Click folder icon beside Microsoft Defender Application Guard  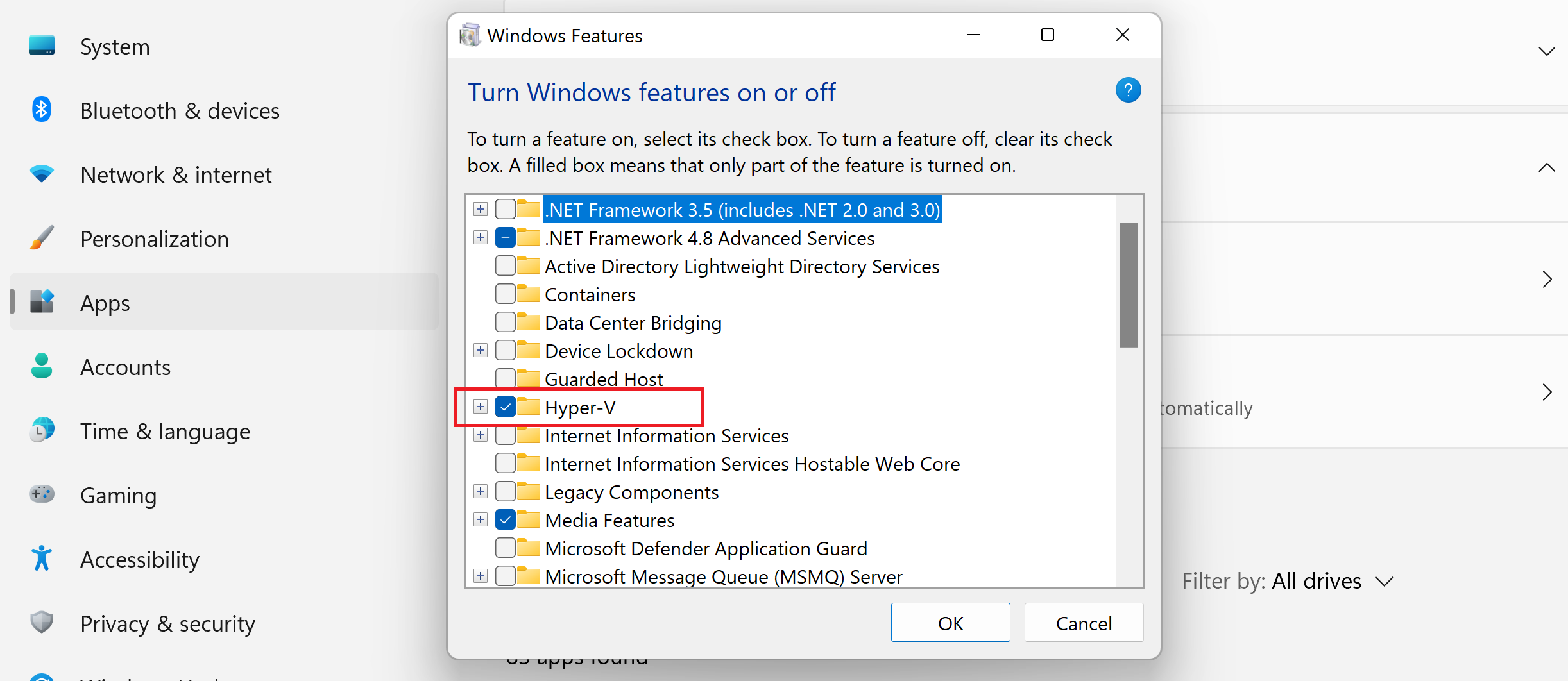click(529, 548)
